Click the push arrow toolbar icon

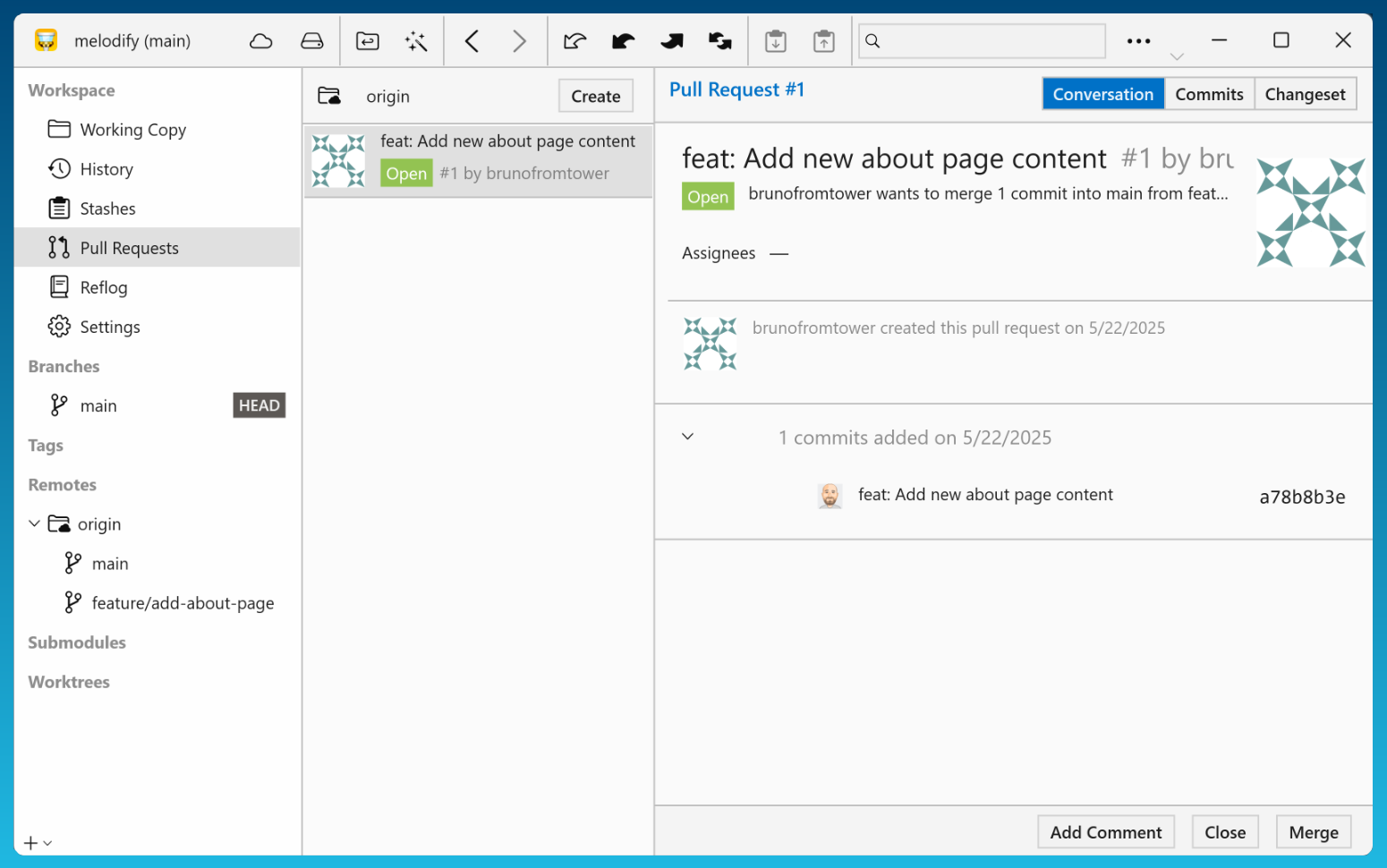click(671, 40)
